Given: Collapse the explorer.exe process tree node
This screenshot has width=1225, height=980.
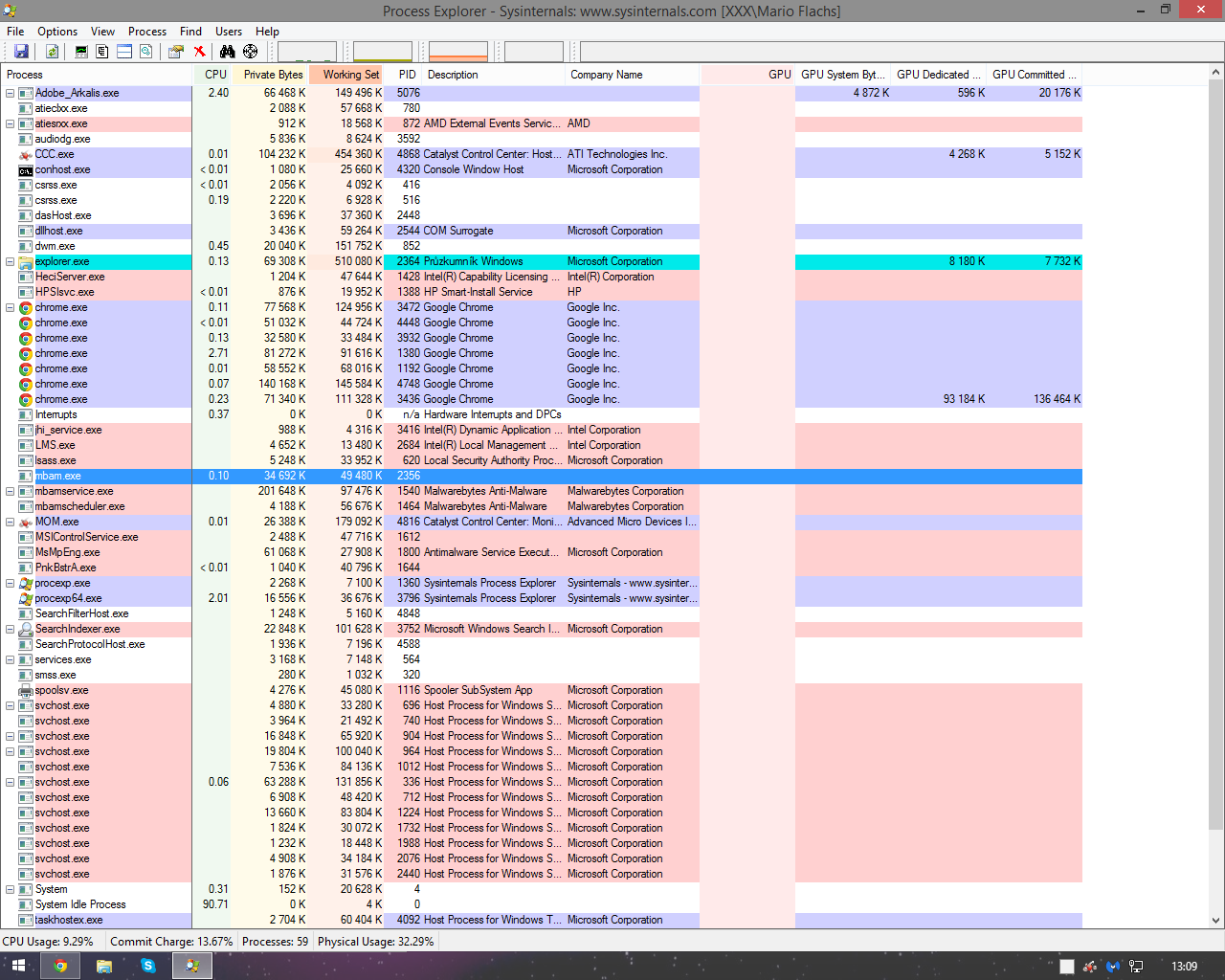Looking at the screenshot, I should click(11, 261).
